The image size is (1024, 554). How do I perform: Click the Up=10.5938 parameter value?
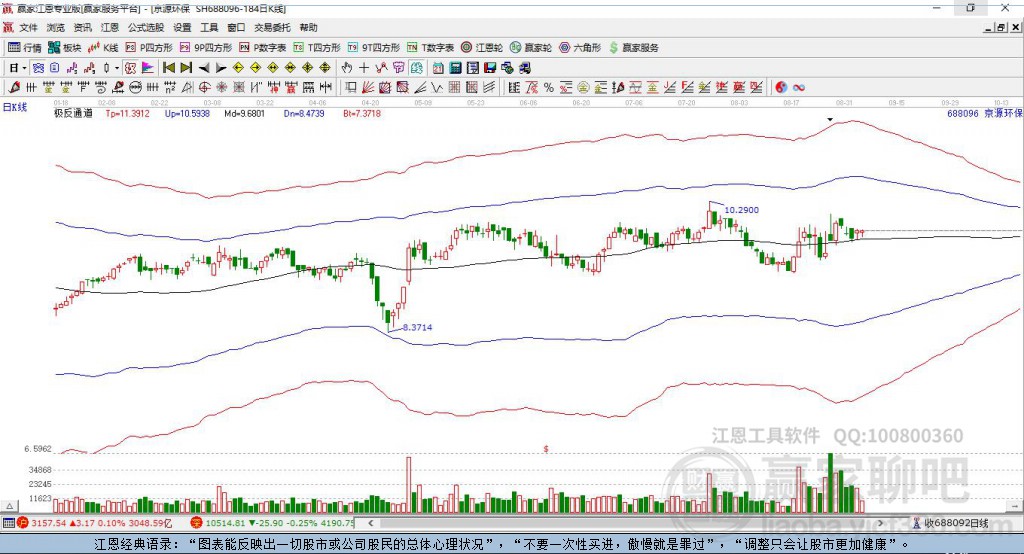(187, 113)
